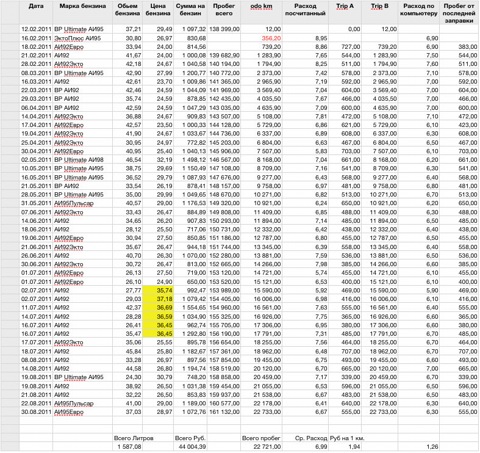Click the sum cell "1 097,32"
This screenshot has height=453, width=480.
pos(190,29)
